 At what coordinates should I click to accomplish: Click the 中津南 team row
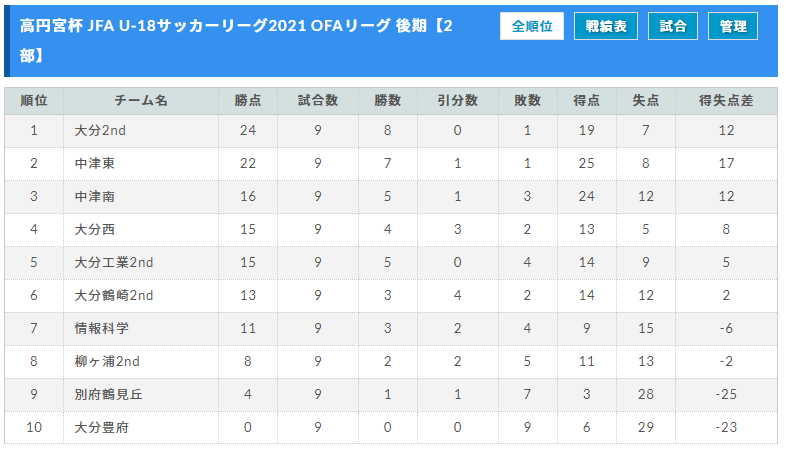391,196
